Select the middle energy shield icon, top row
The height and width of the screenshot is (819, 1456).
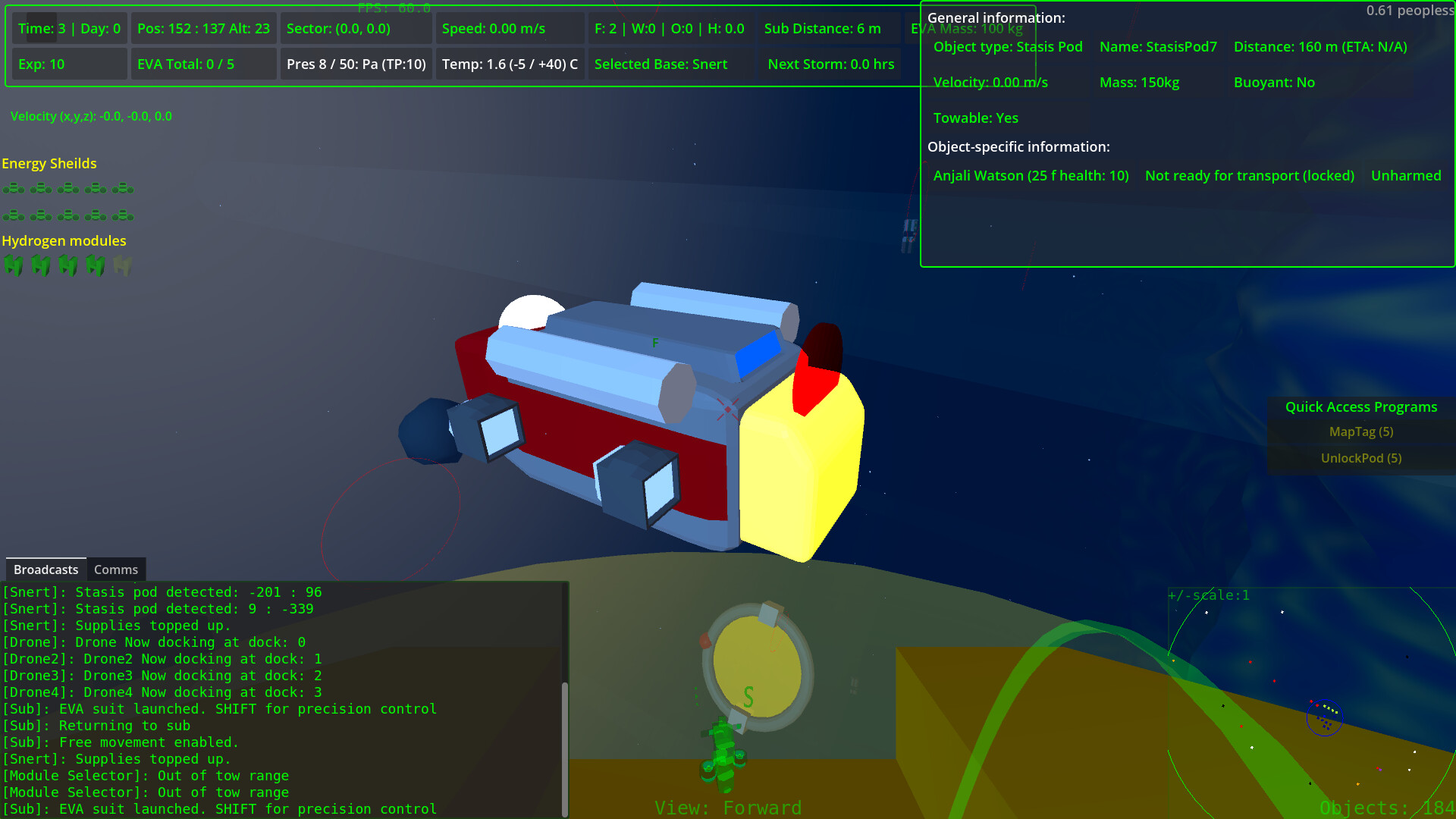pos(68,188)
